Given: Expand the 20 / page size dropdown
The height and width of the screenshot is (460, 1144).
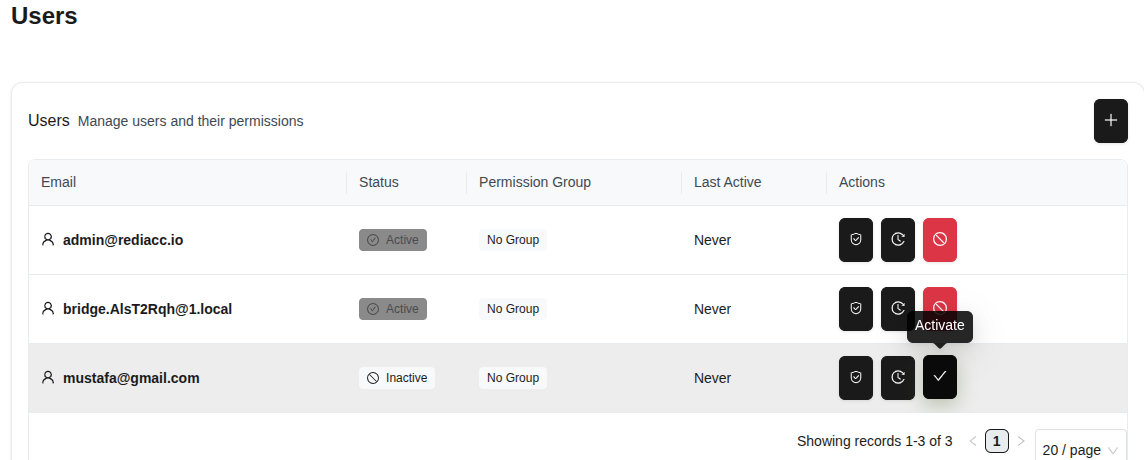Looking at the screenshot, I should [1080, 450].
